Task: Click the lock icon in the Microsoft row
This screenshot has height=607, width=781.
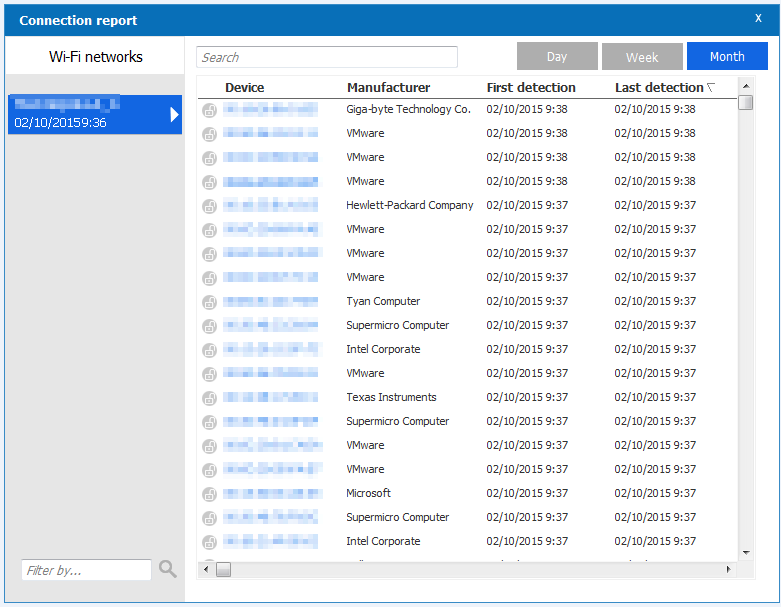Action: pyautogui.click(x=209, y=494)
